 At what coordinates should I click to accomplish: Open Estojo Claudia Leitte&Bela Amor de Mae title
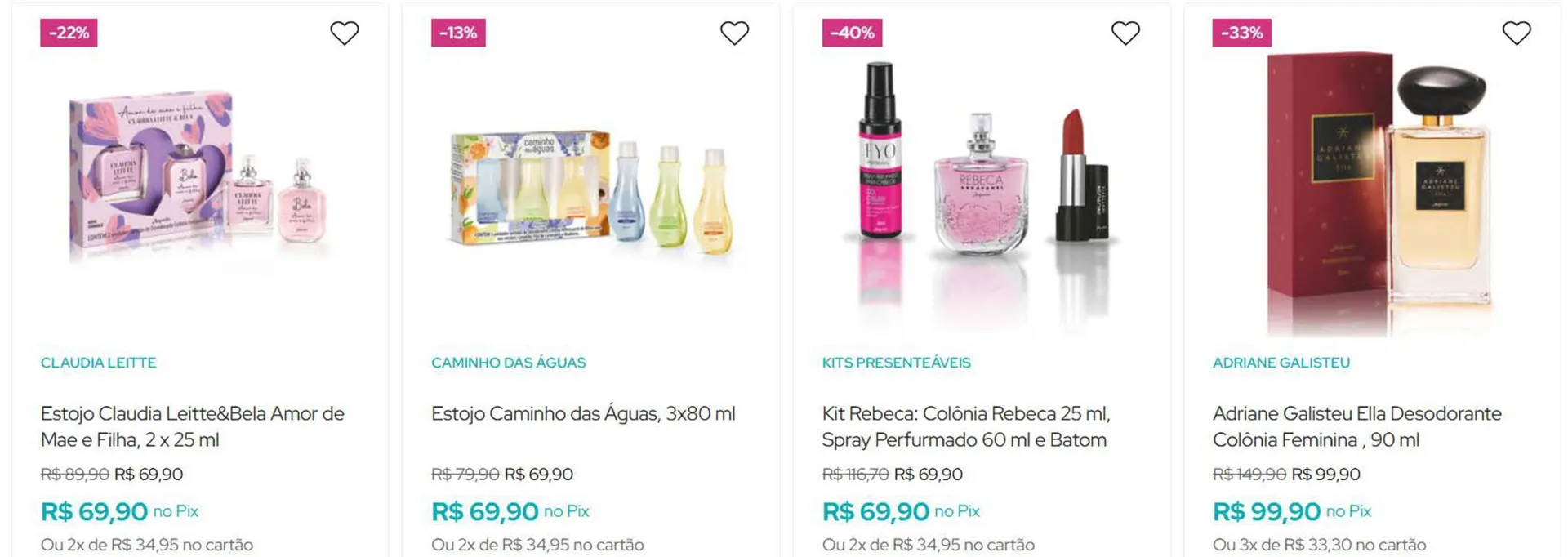pos(193,426)
